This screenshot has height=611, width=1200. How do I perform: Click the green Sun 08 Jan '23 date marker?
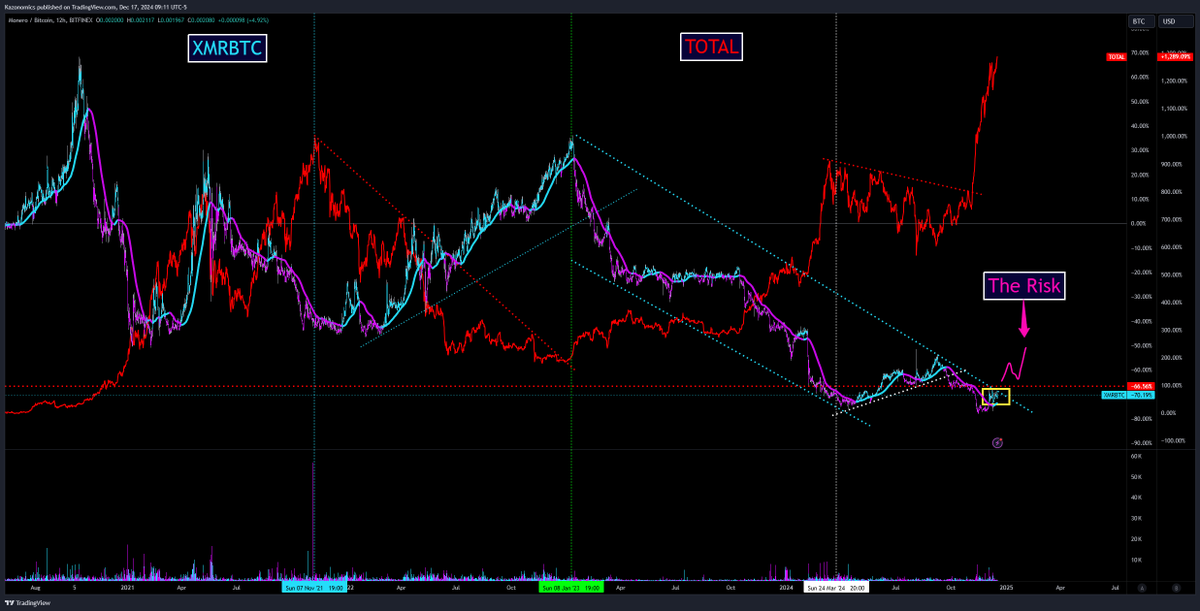571,587
